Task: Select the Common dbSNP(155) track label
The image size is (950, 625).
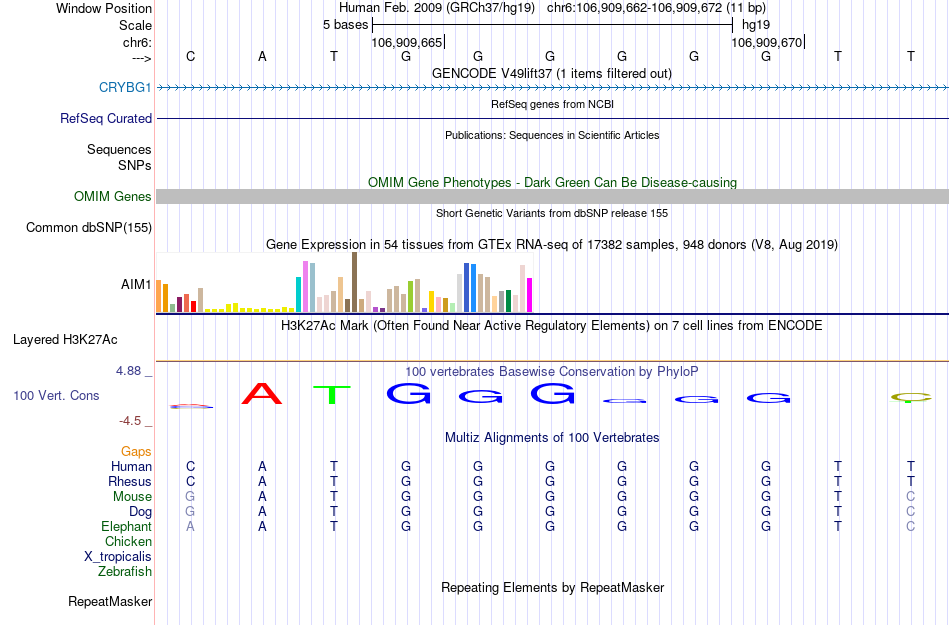Action: click(88, 228)
